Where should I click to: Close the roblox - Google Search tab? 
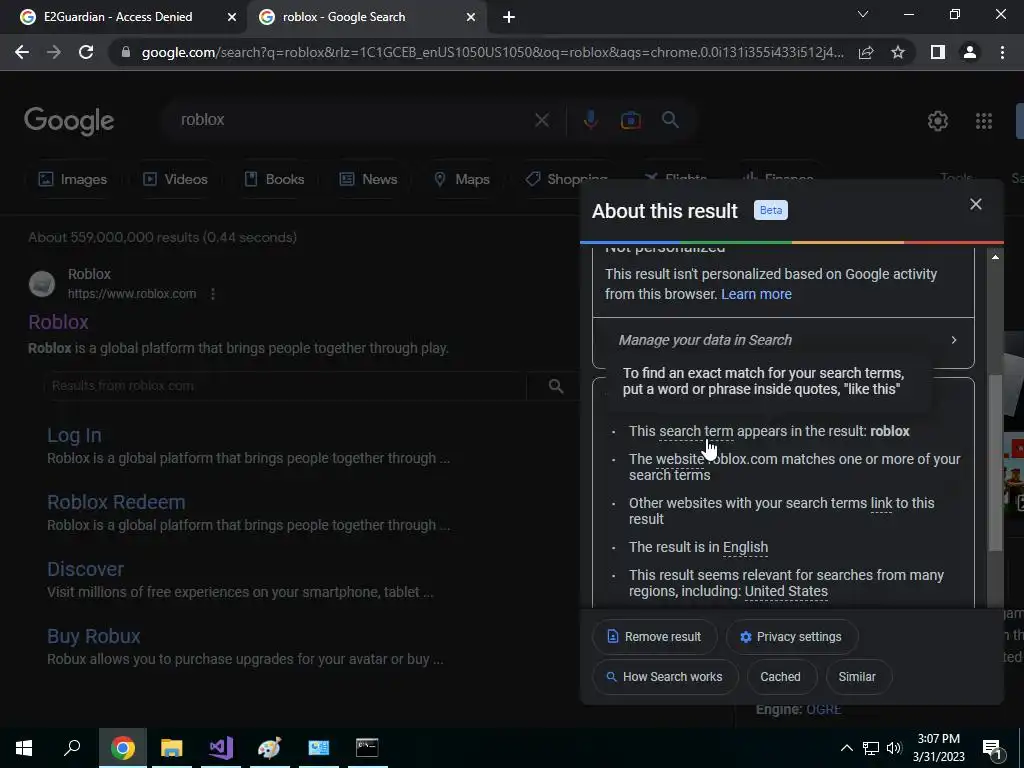pos(471,18)
